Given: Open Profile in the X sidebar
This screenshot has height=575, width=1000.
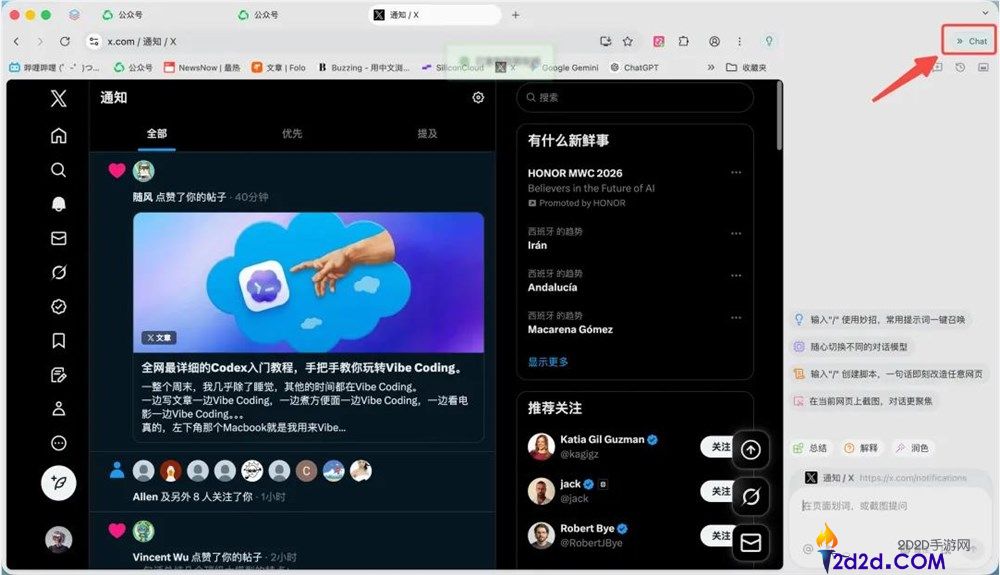Looking at the screenshot, I should click(x=59, y=409).
